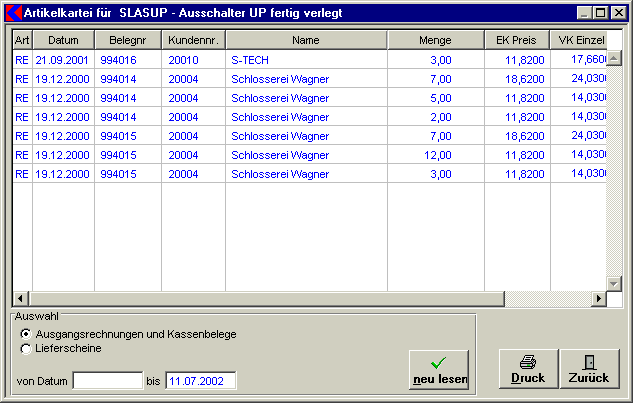The width and height of the screenshot is (633, 403).
Task: Sort by the Datum column header
Action: tap(63, 40)
